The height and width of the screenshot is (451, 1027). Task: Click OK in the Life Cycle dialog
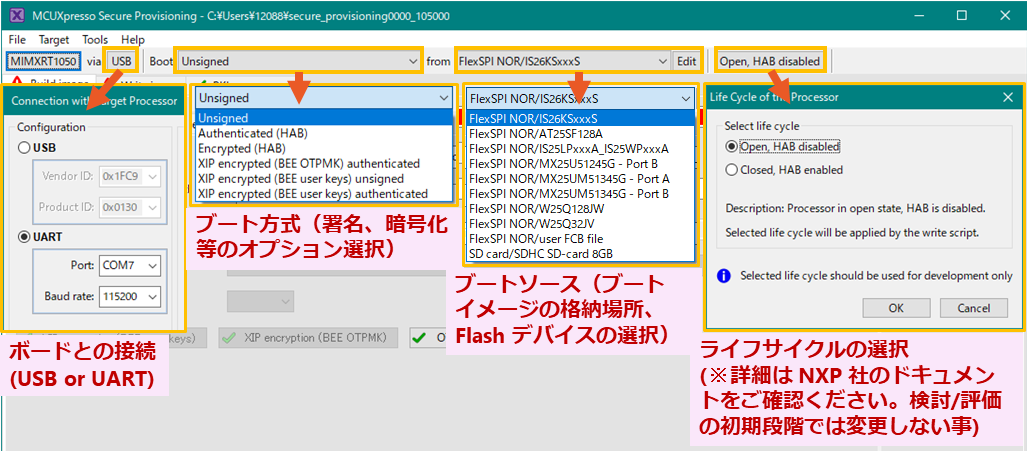click(895, 308)
